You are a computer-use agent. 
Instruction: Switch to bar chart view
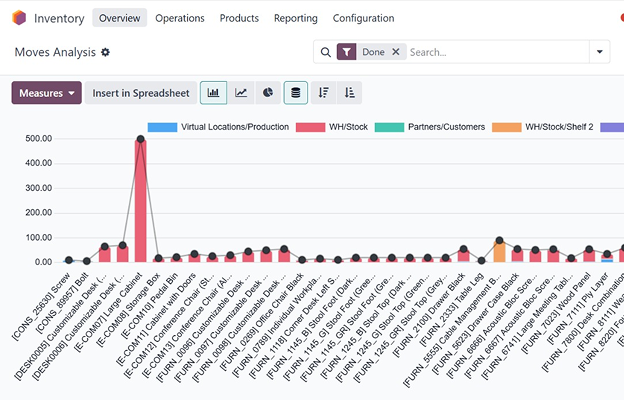pos(213,93)
